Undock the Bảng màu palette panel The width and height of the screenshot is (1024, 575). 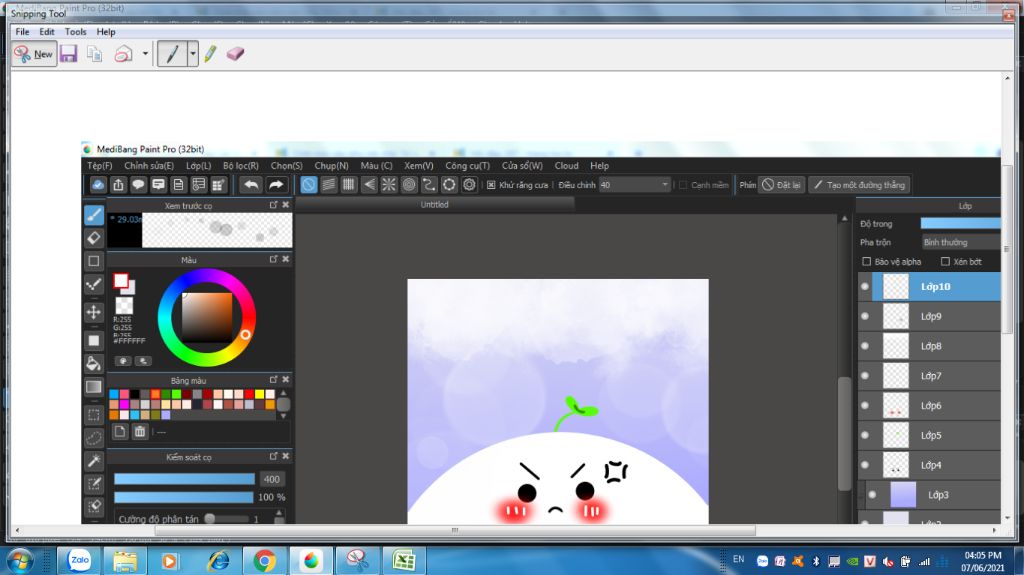(x=274, y=380)
